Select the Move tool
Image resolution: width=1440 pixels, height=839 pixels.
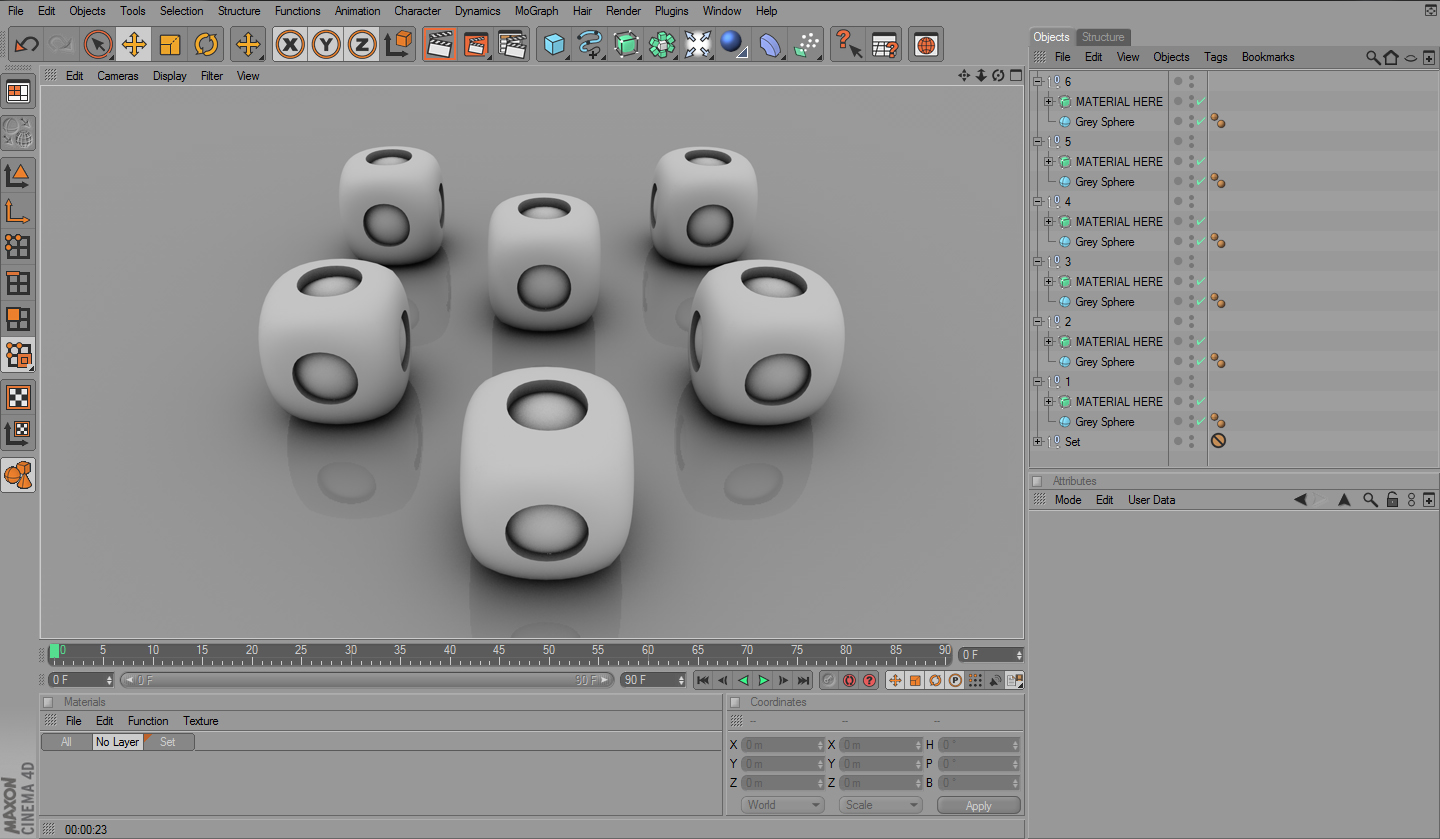pos(134,44)
